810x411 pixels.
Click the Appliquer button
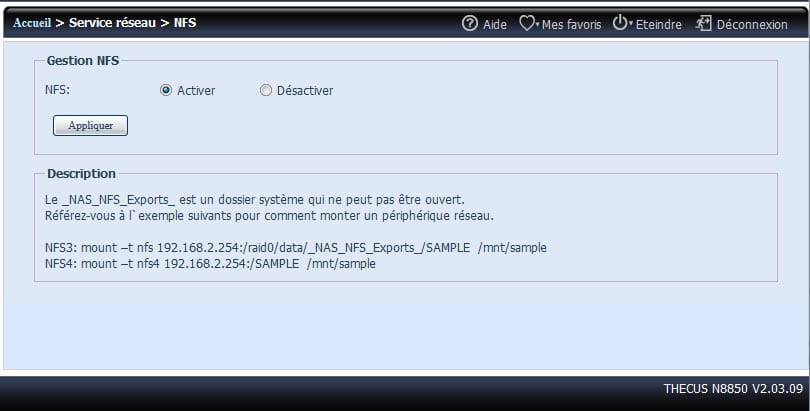[90, 125]
